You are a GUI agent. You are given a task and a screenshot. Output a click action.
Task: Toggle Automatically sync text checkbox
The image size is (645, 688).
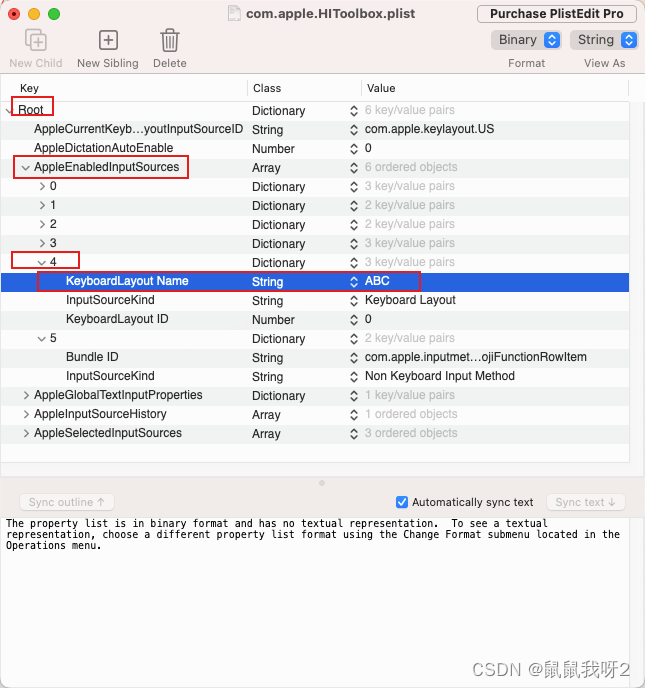point(401,502)
